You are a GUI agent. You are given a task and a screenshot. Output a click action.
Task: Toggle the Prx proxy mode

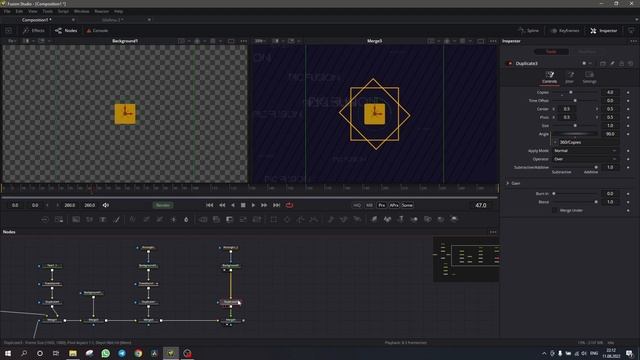(382, 205)
